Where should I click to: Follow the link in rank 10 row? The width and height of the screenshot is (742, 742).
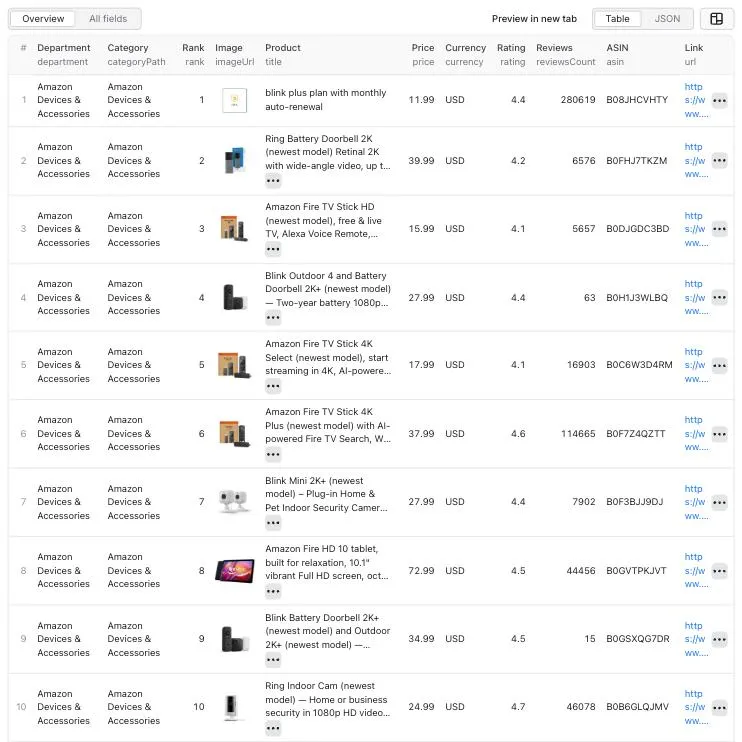pyautogui.click(x=696, y=707)
